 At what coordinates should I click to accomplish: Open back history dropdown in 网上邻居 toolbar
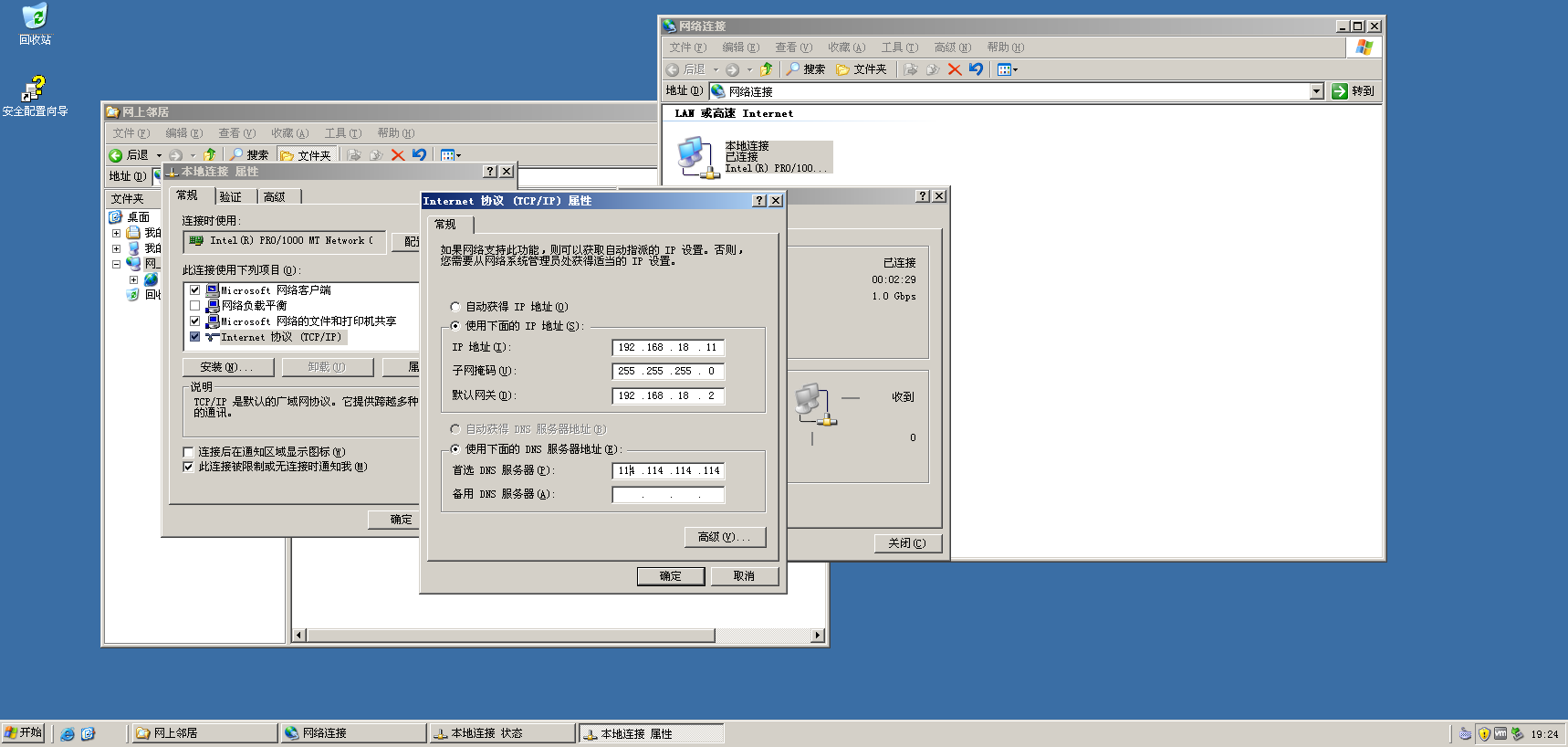pyautogui.click(x=159, y=155)
